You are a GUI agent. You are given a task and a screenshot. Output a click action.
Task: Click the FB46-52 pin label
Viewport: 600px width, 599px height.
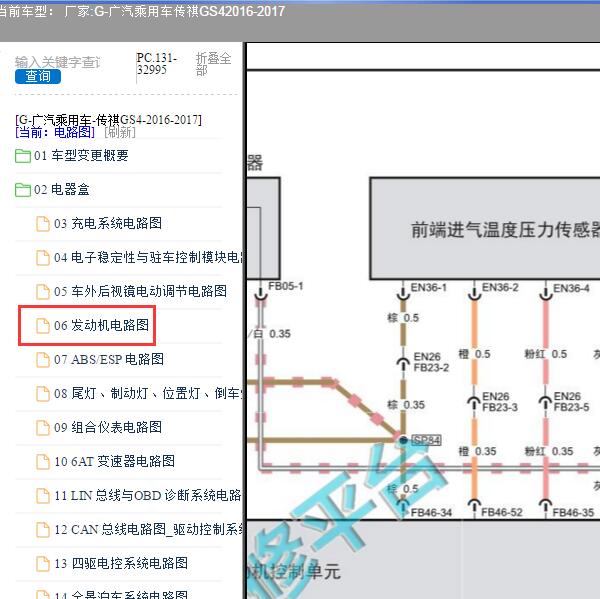[502, 512]
